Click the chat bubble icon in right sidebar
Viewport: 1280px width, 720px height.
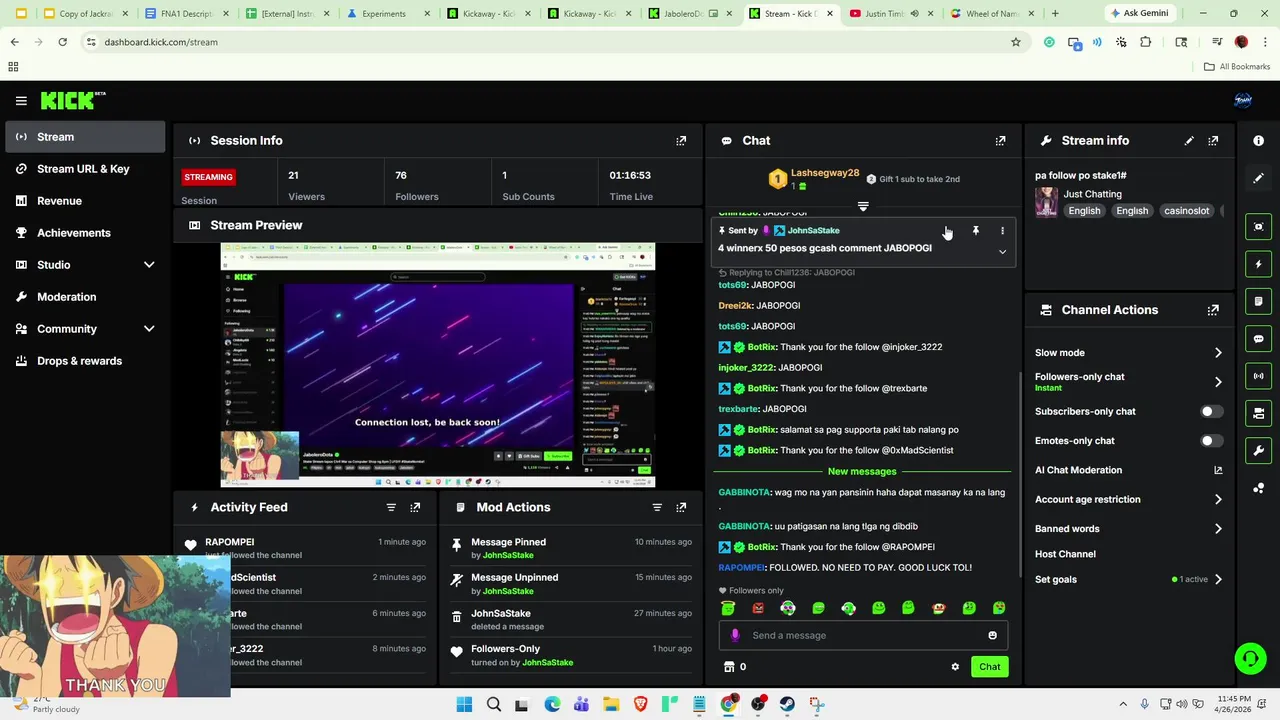[x=1258, y=339]
